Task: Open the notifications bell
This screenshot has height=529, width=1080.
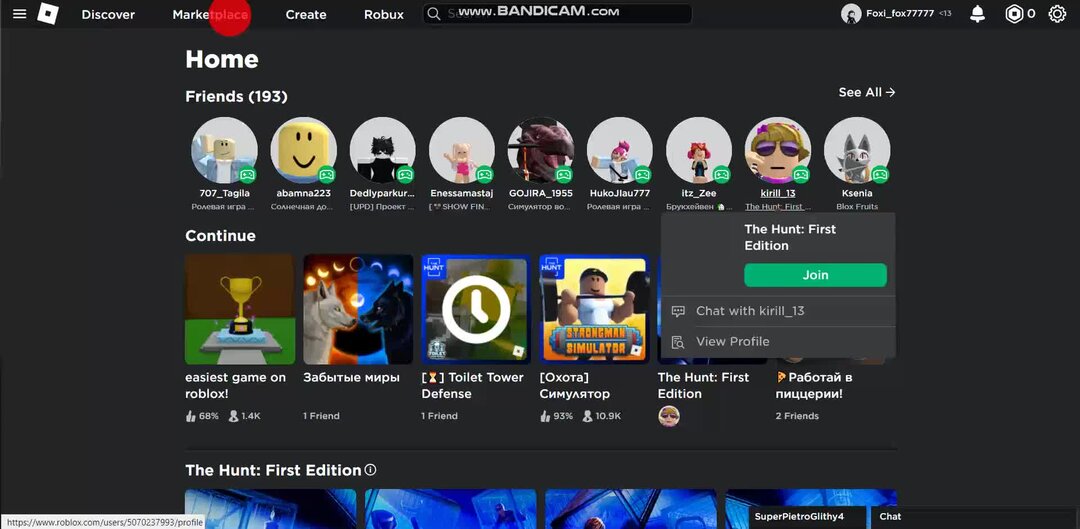Action: point(977,14)
